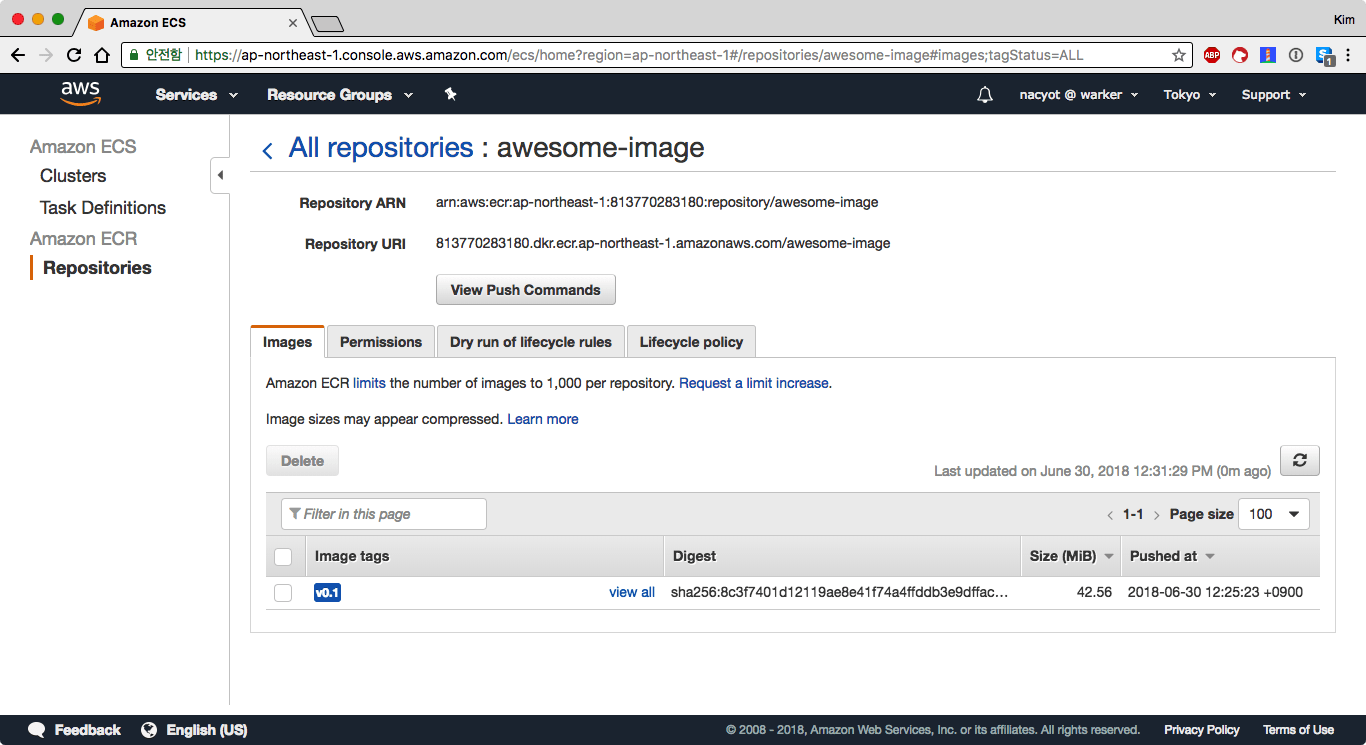Screen dimensions: 1366x745
Task: Go back using the All repositories chevron
Action: pyautogui.click(x=267, y=150)
